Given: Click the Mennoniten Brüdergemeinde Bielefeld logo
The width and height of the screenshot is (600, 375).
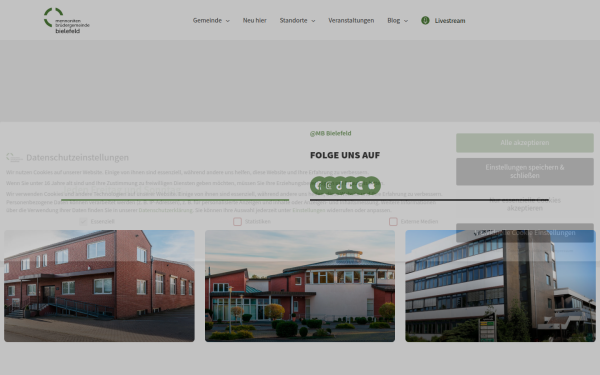Looking at the screenshot, I should pos(67,20).
